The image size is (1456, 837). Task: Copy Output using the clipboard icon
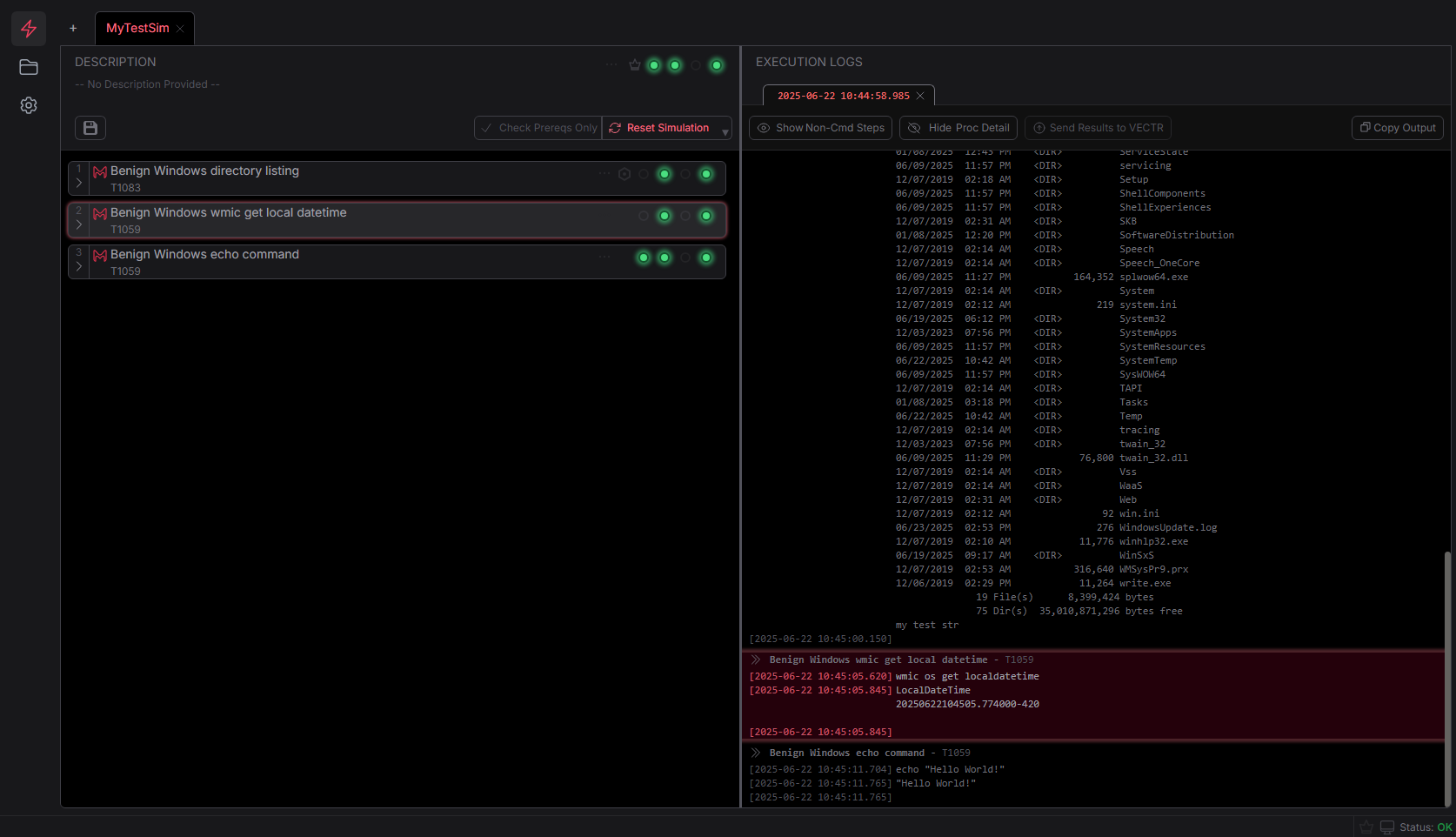tap(1397, 128)
